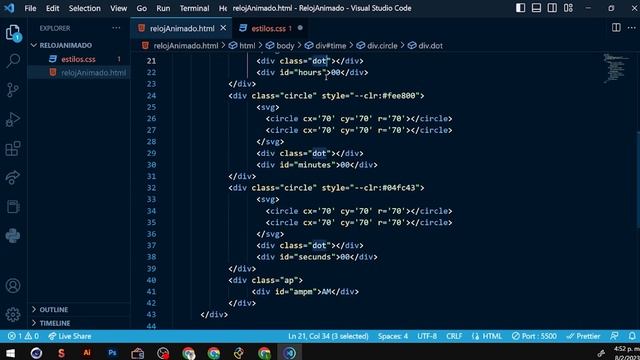Click Visual Studio Code taskbar icon
Image resolution: width=640 pixels, height=360 pixels.
(290, 353)
